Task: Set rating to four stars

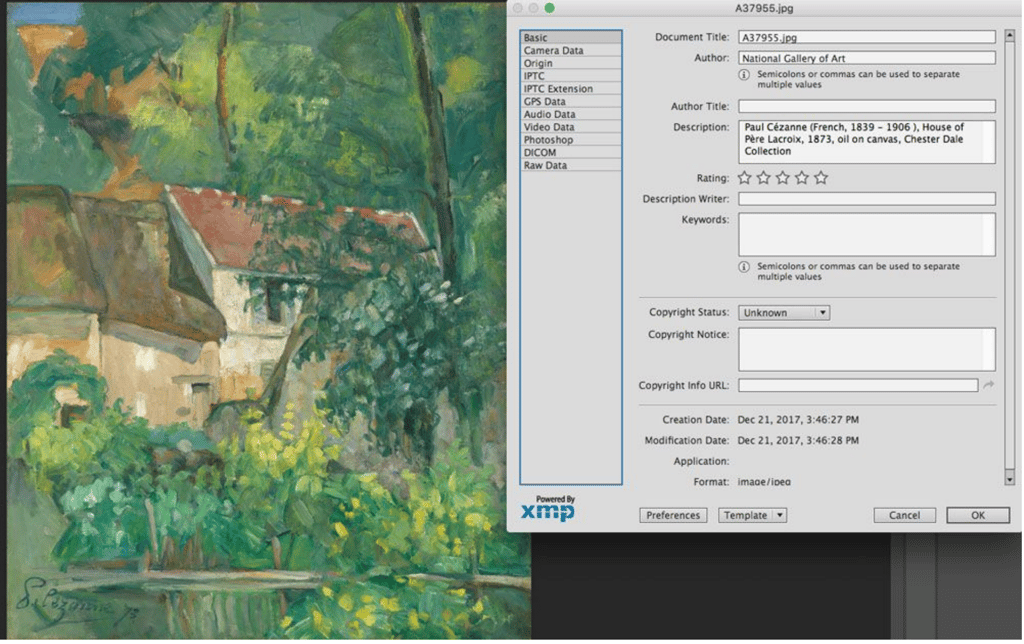Action: tap(802, 178)
